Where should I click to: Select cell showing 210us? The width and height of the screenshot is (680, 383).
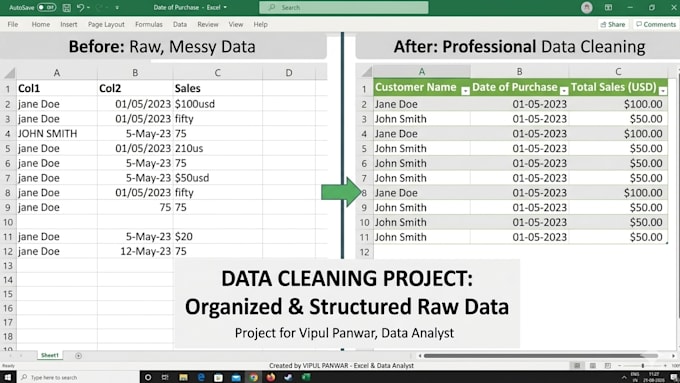point(218,148)
